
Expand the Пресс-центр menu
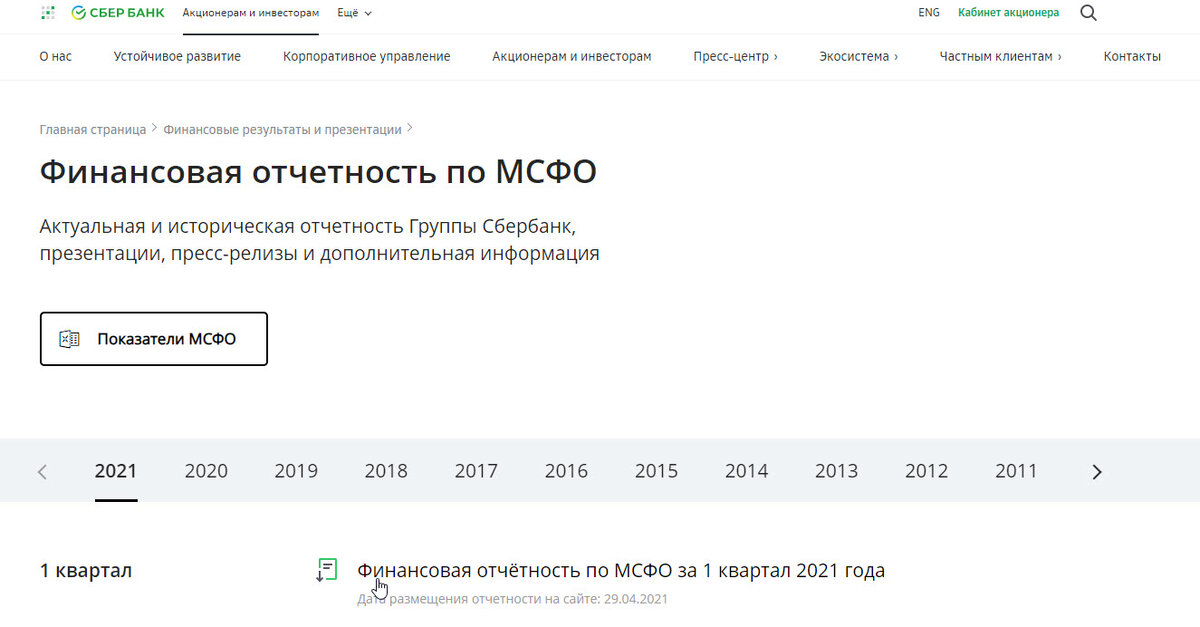[x=735, y=56]
